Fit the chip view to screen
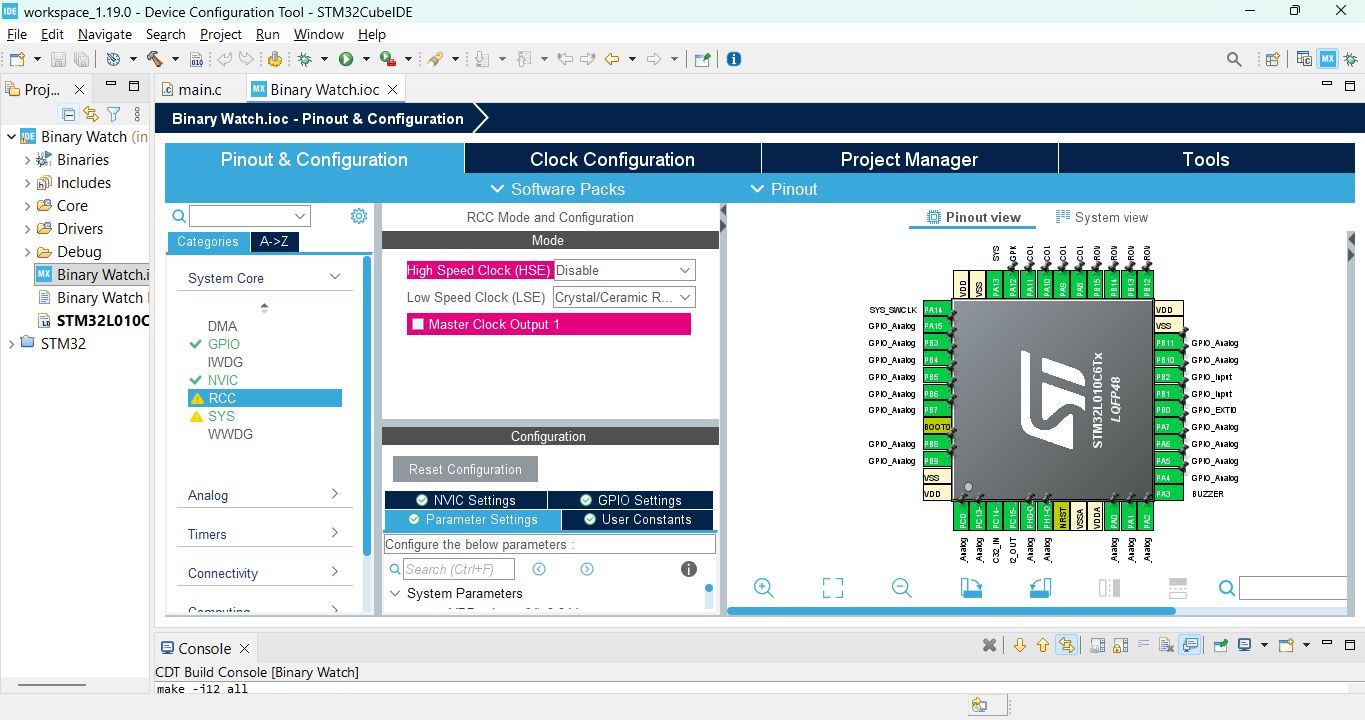 833,588
